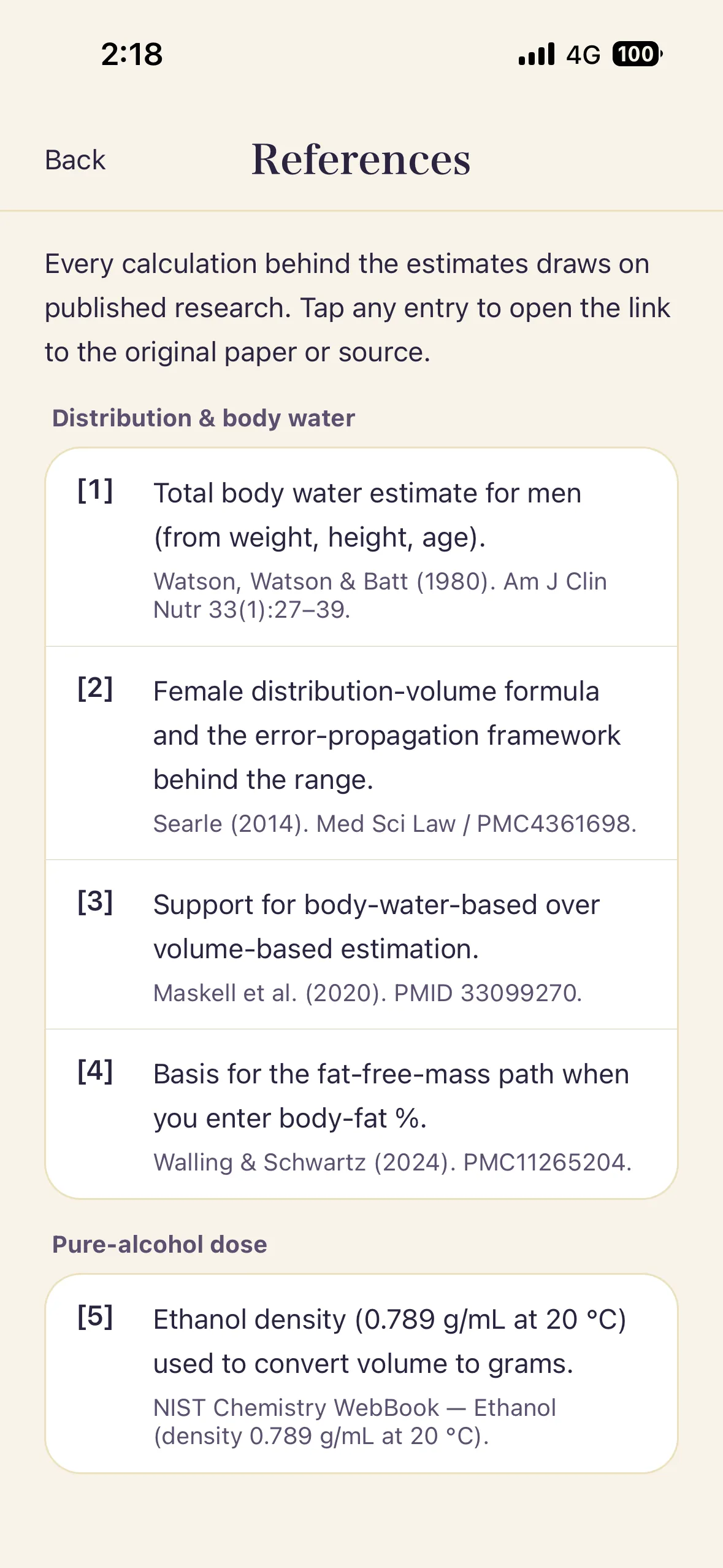This screenshot has height=1568, width=723.
Task: Tap the battery indicator in status bar
Action: pyautogui.click(x=637, y=54)
